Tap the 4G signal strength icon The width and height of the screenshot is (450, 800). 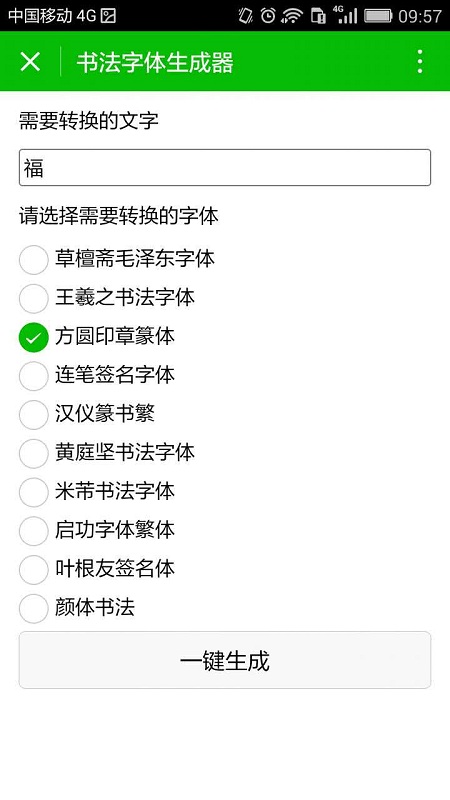coord(345,15)
